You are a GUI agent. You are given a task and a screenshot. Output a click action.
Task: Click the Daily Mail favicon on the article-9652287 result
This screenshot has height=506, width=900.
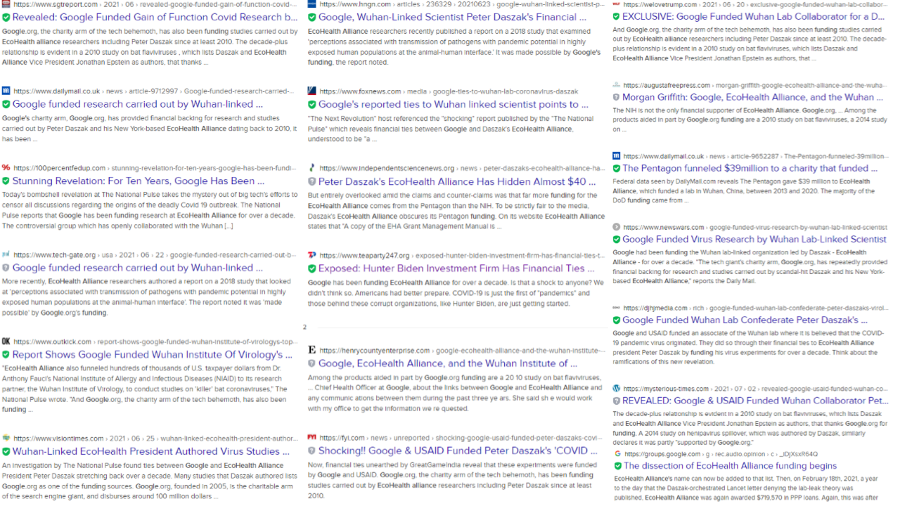click(x=616, y=155)
